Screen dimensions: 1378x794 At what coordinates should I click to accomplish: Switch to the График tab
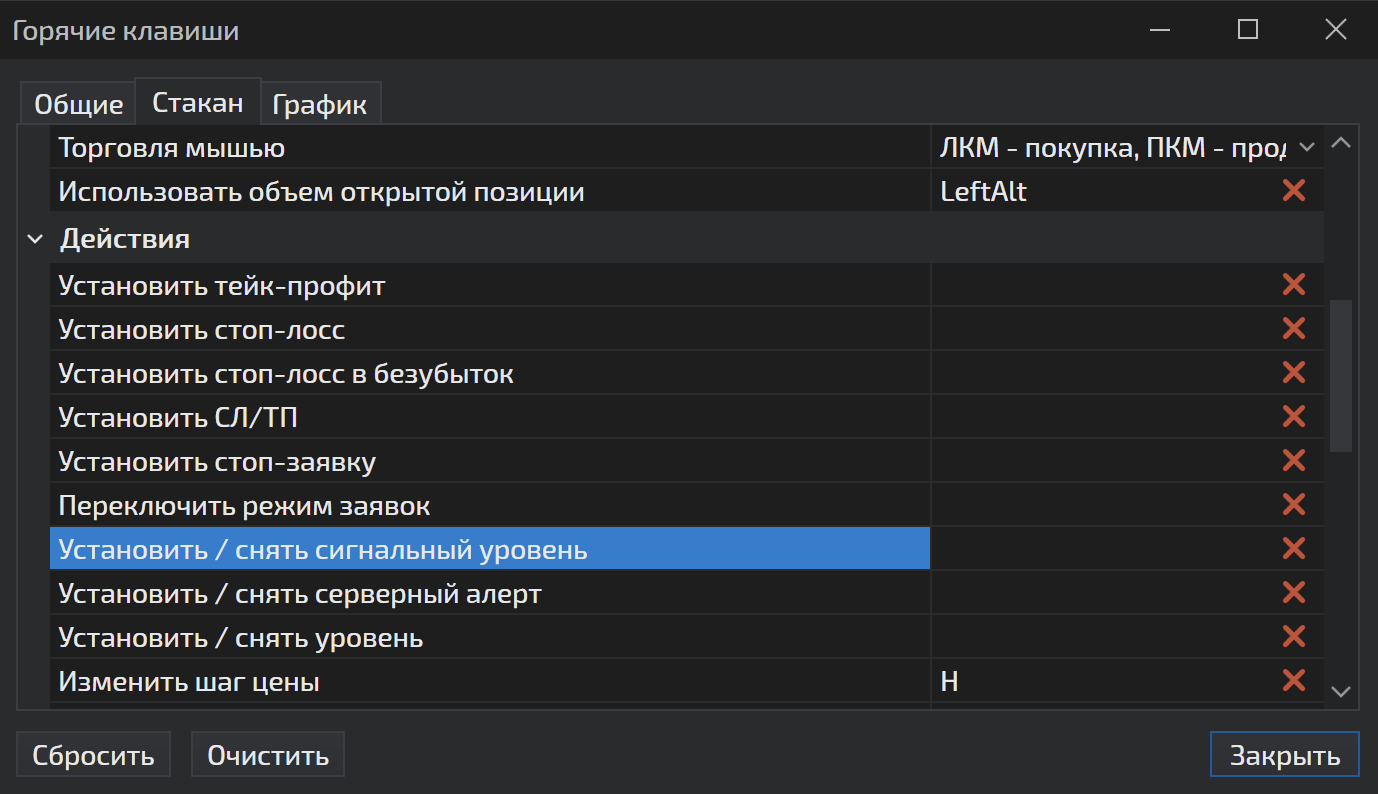[319, 104]
